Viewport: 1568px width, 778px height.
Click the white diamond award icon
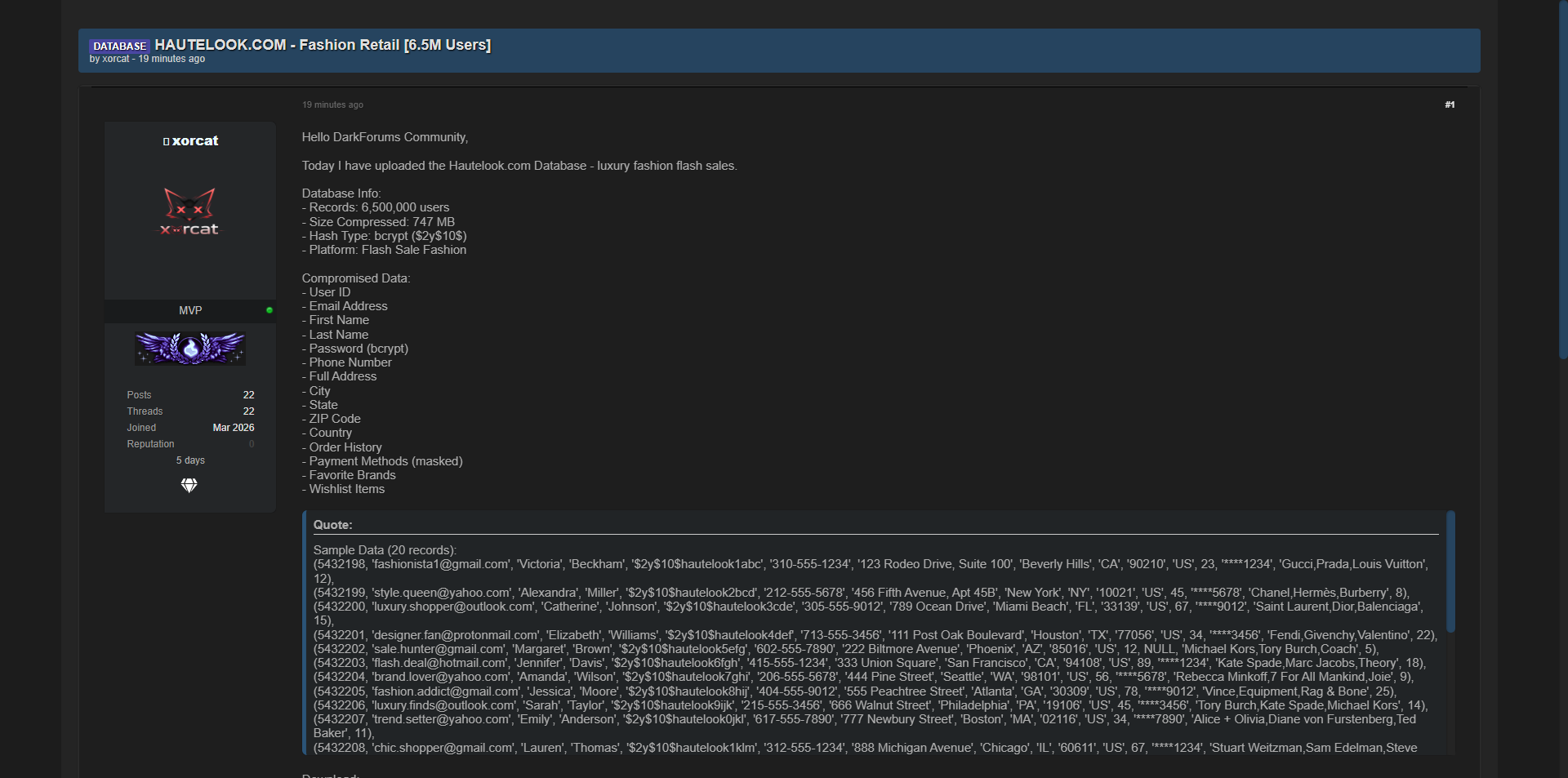(189, 485)
